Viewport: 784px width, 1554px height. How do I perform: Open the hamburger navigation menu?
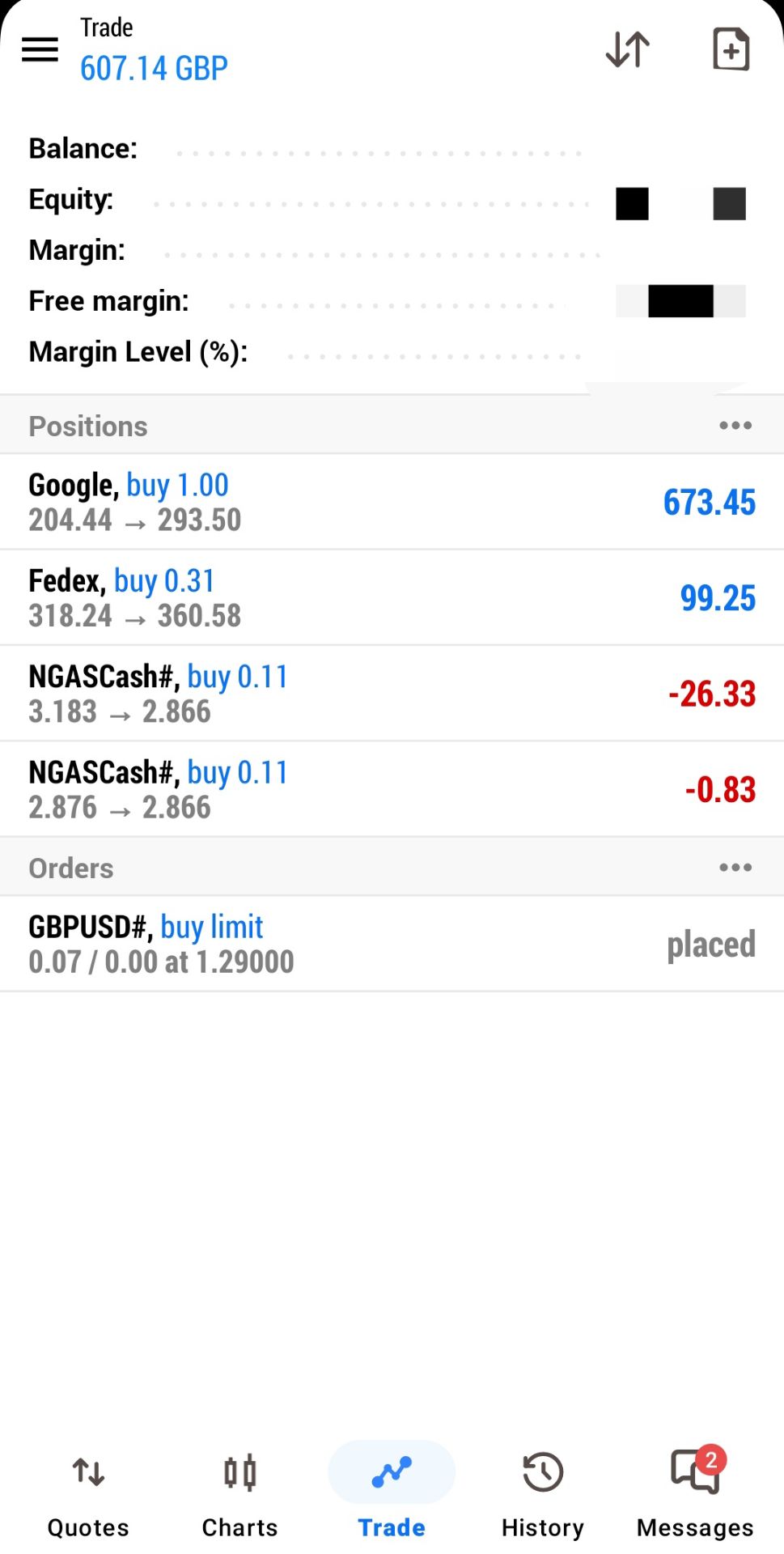(40, 49)
